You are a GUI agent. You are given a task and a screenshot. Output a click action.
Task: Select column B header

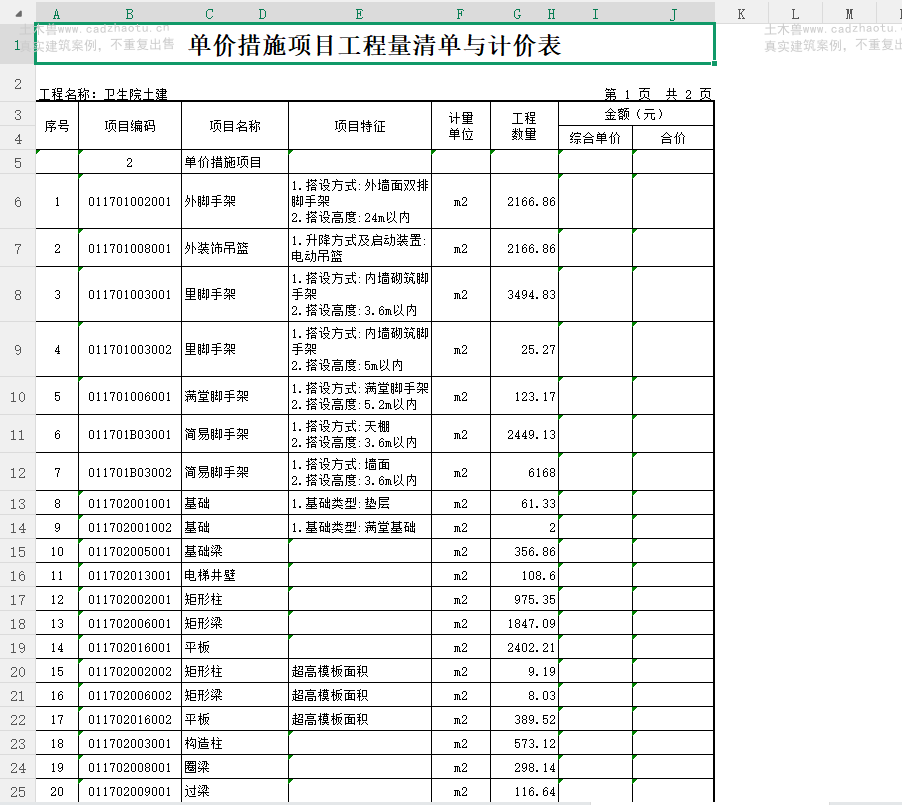pos(129,14)
